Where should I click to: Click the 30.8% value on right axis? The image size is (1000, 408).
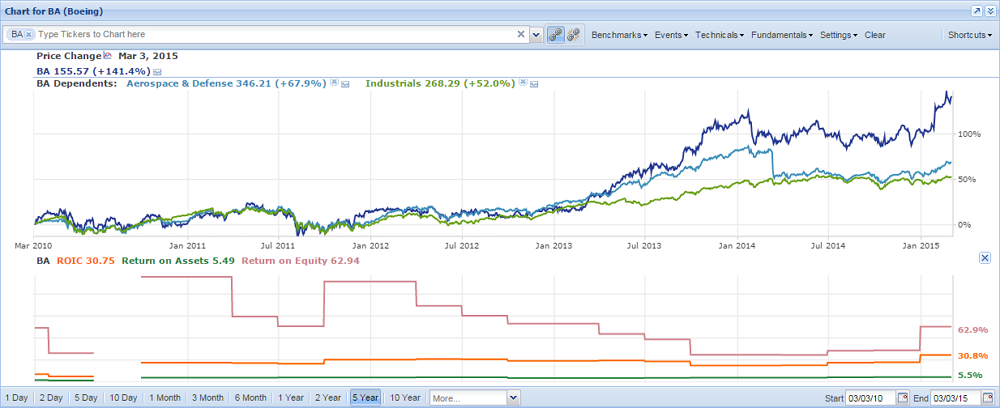973,356
